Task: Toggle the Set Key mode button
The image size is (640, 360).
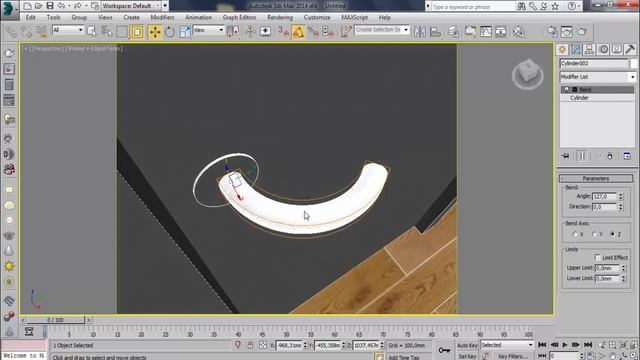Action: point(467,356)
